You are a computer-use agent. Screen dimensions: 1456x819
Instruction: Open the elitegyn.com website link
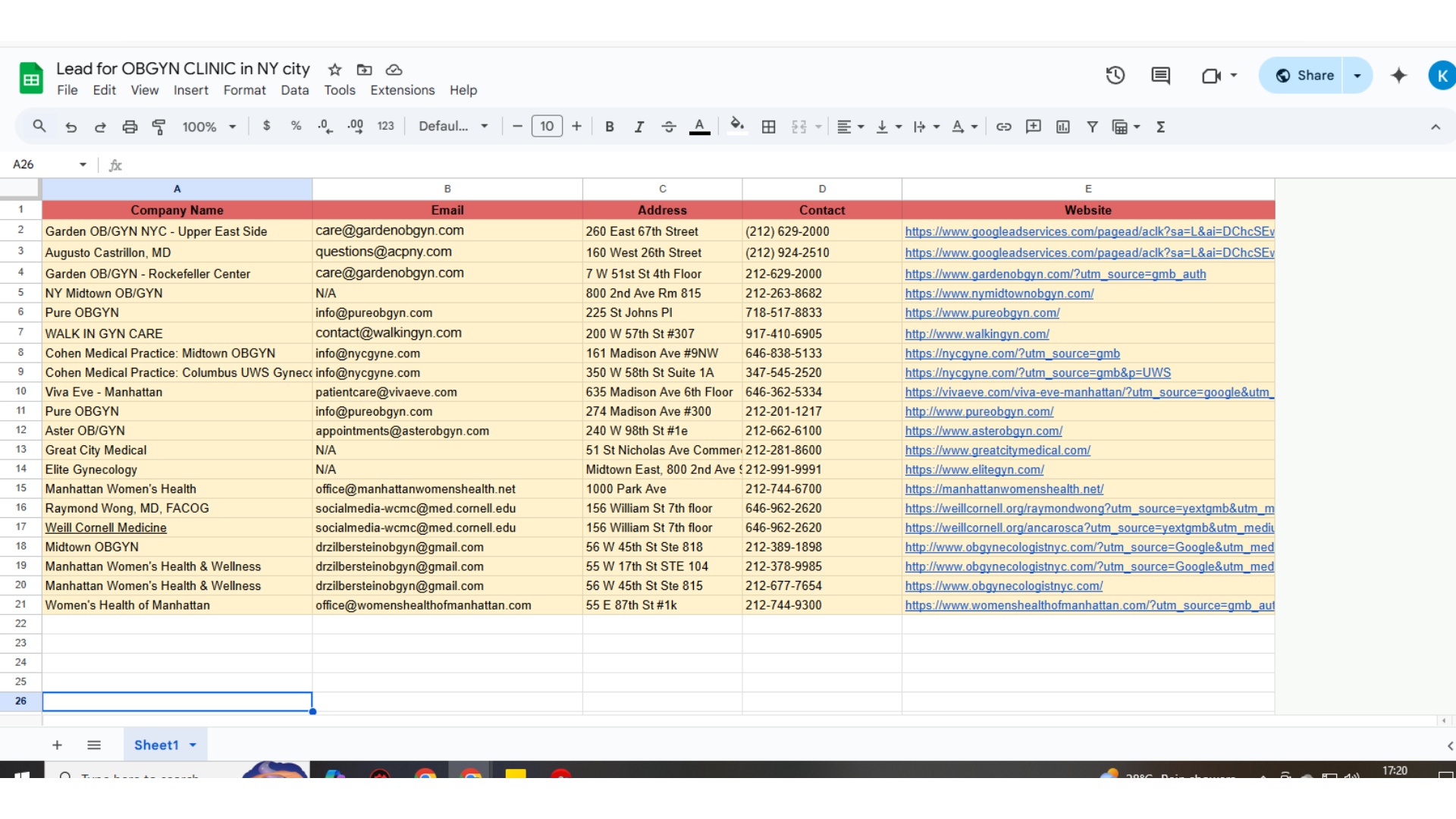pos(974,469)
